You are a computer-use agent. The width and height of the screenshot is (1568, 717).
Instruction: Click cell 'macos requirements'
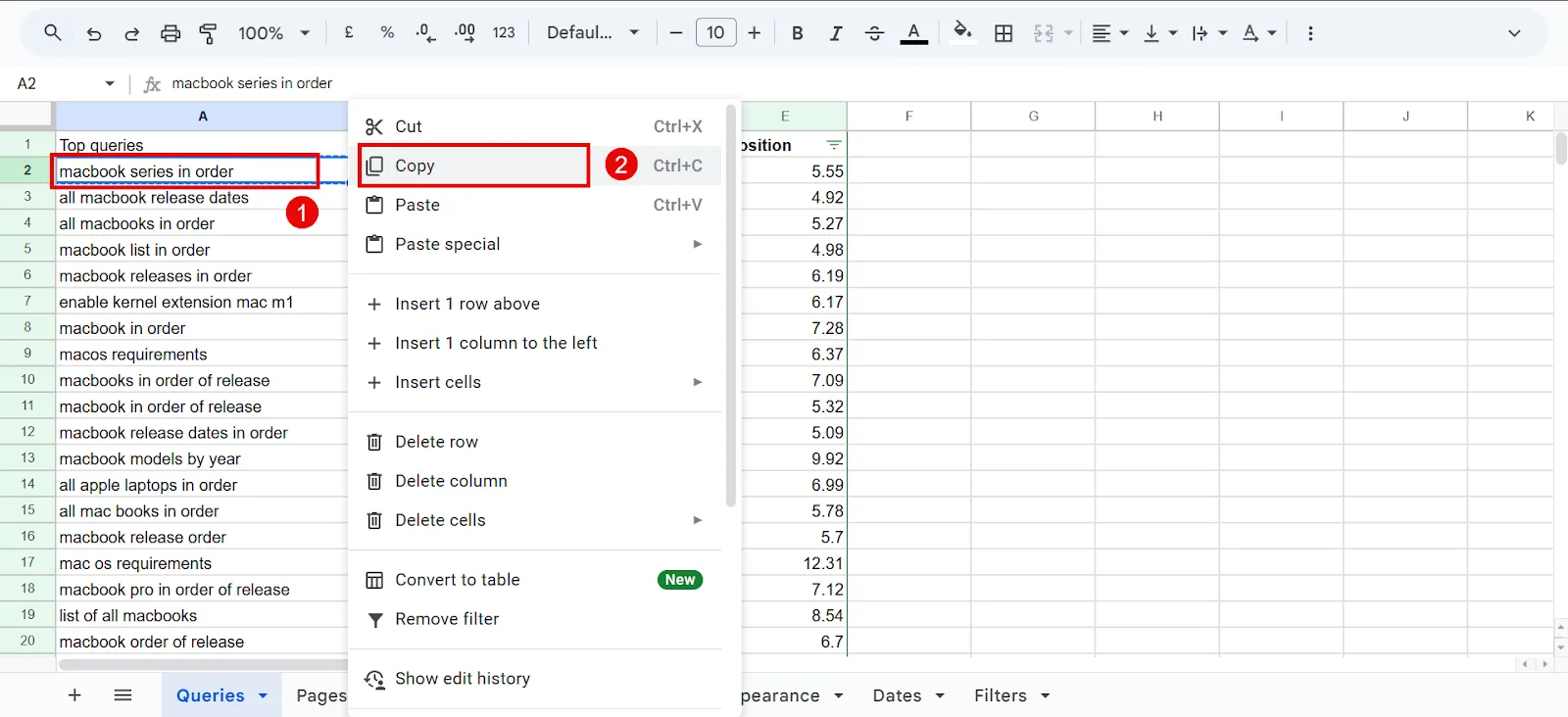201,355
